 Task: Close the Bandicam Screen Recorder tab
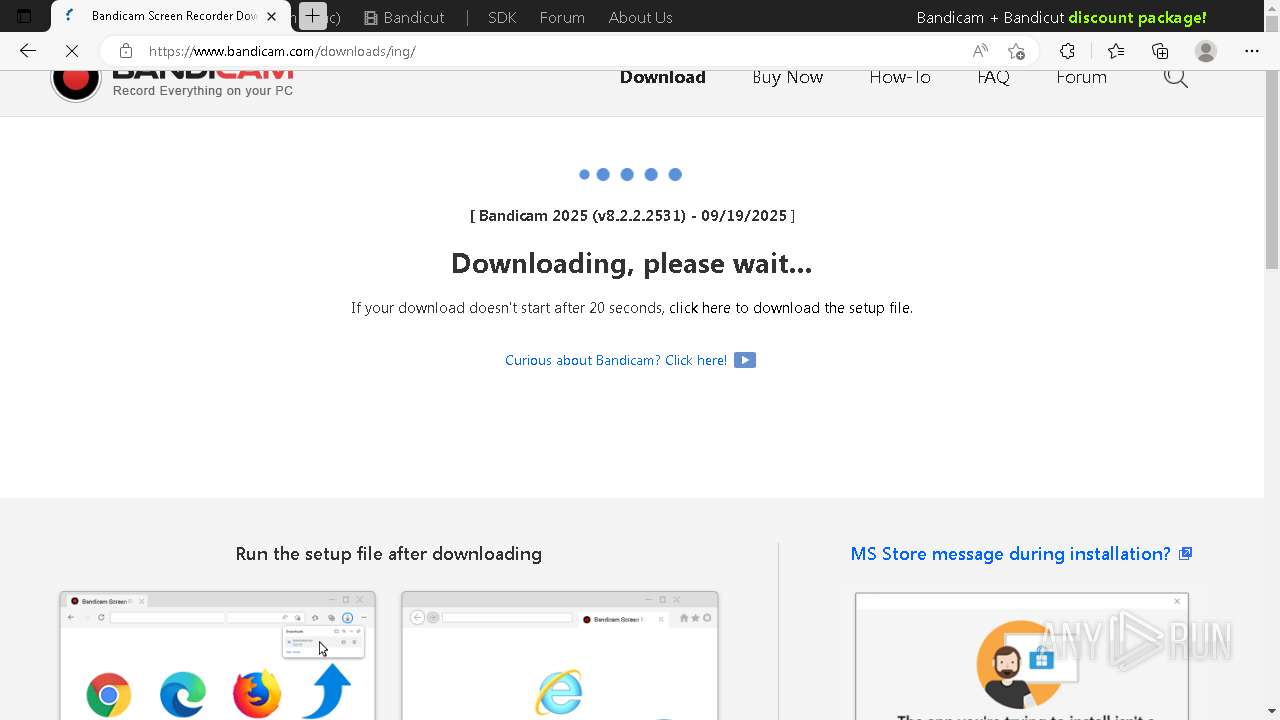tap(271, 16)
